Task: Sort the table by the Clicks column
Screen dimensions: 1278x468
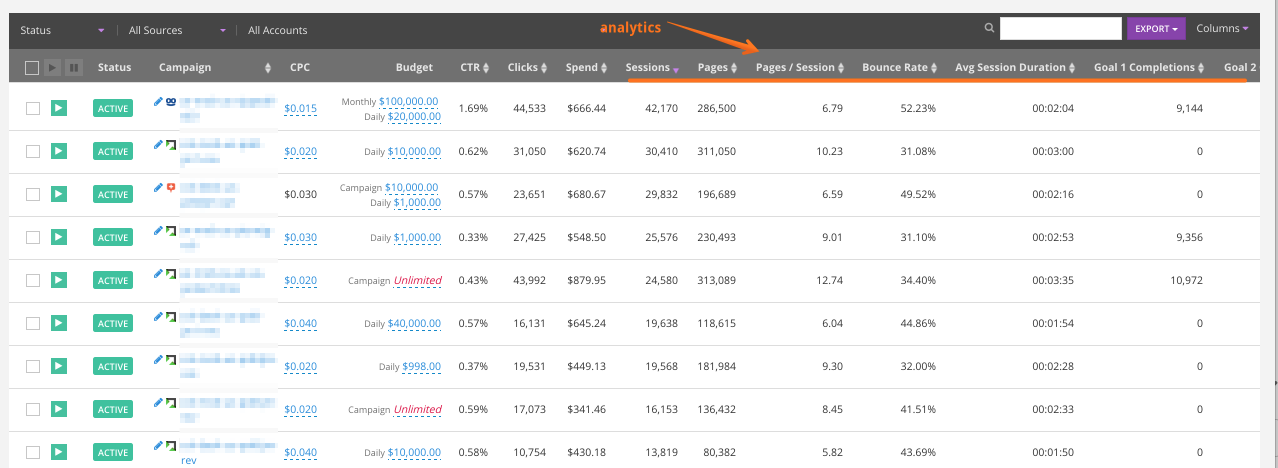Action: coord(527,68)
